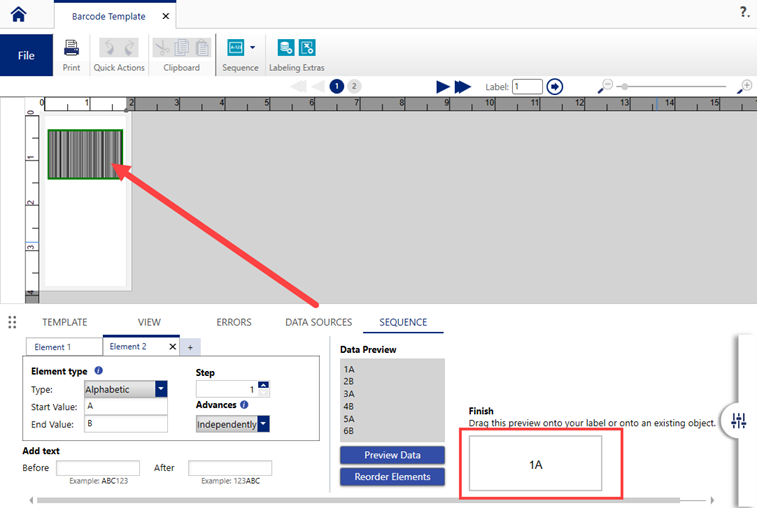Viewport: 757px width, 508px height.
Task: Select the barcode object on the label
Action: pos(85,154)
